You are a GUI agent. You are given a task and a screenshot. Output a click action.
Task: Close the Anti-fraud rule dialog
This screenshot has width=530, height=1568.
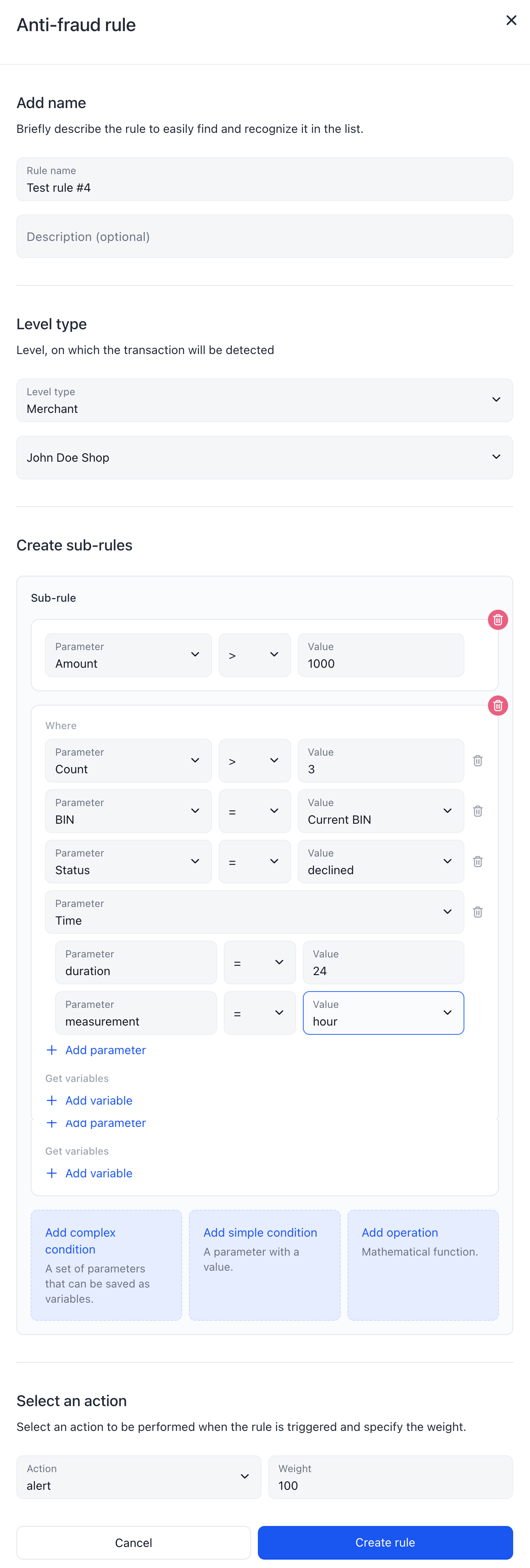[511, 21]
